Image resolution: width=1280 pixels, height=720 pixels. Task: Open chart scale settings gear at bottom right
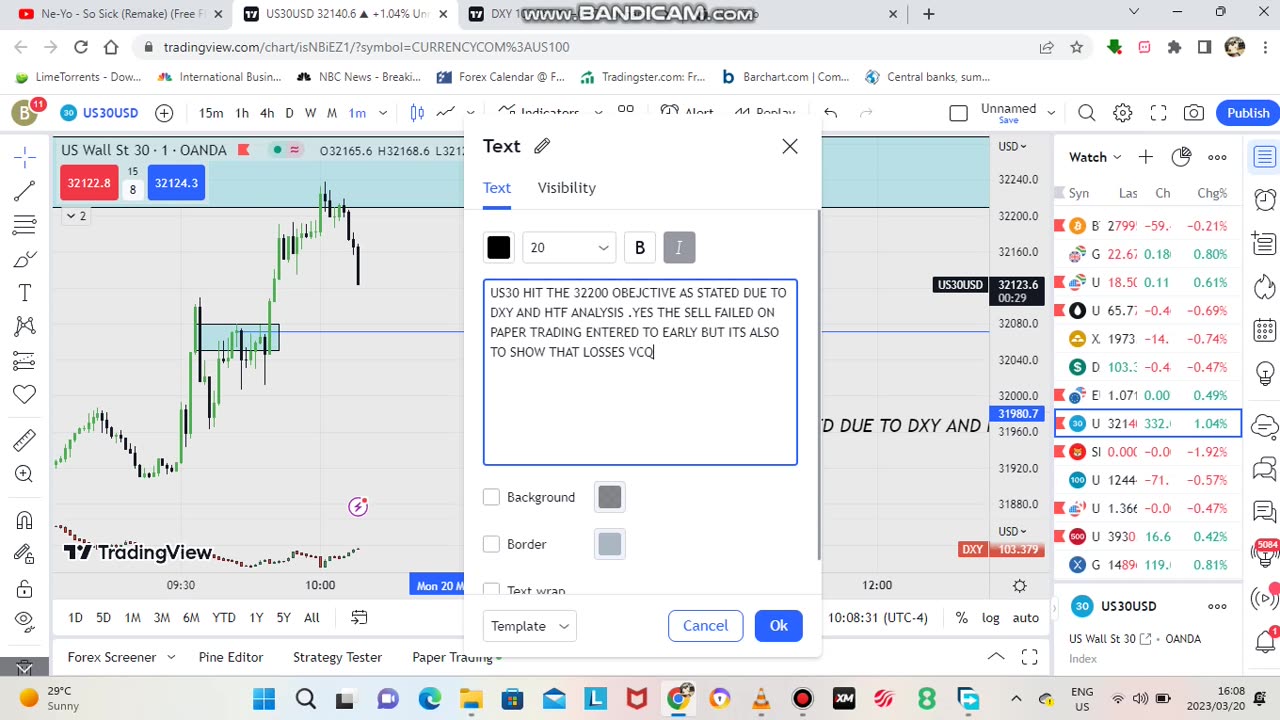click(1019, 585)
